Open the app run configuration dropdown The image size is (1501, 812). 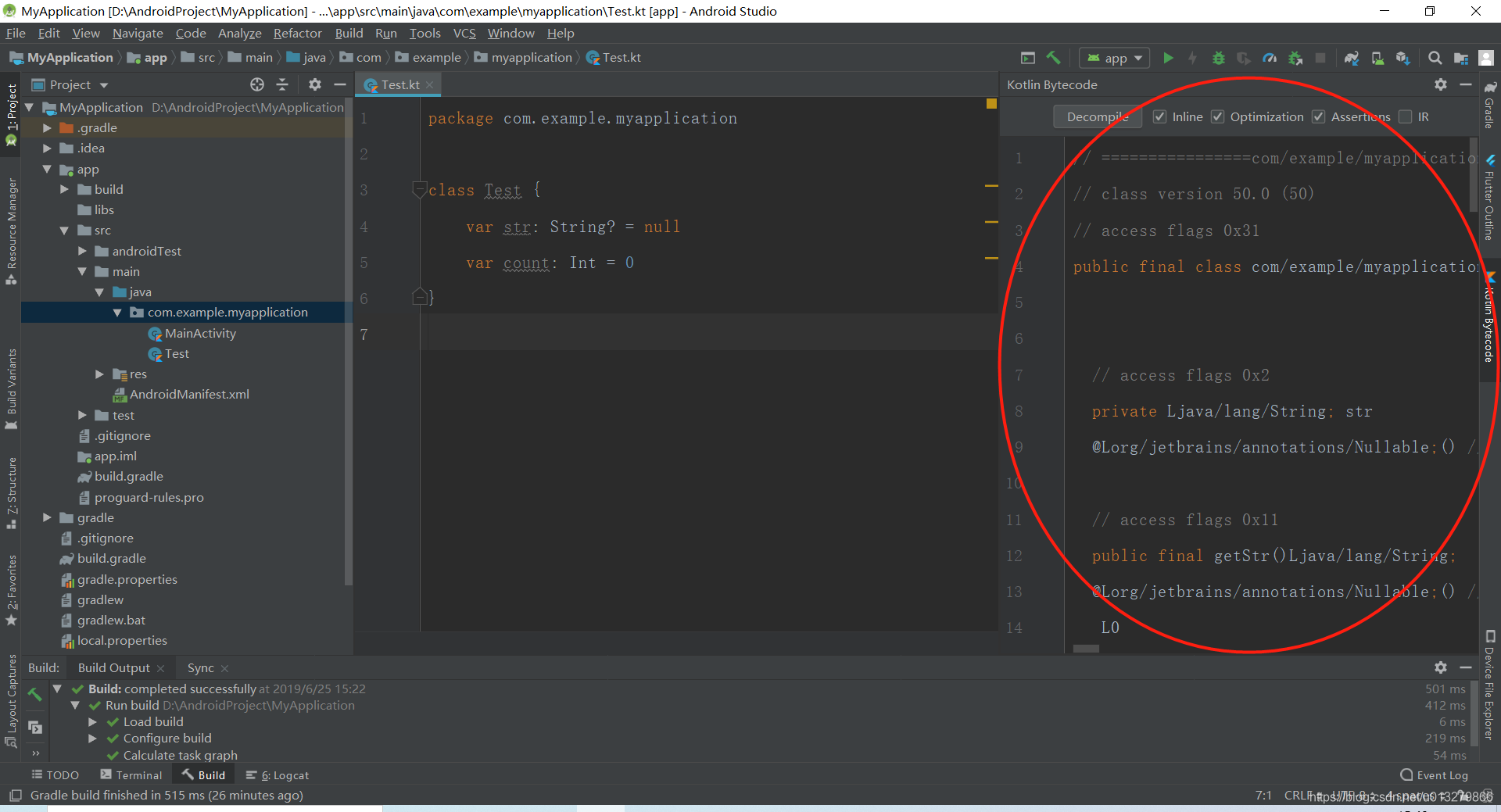[x=1113, y=58]
